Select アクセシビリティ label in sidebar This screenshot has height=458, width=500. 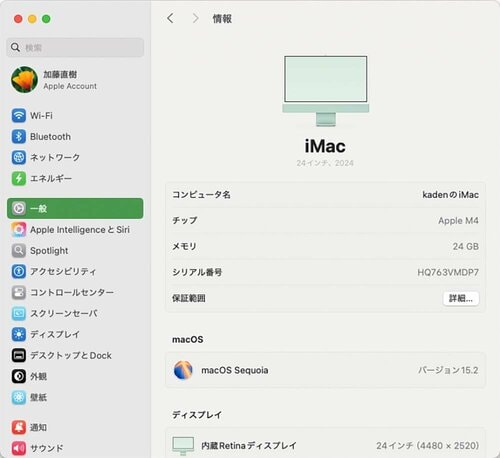coord(63,271)
